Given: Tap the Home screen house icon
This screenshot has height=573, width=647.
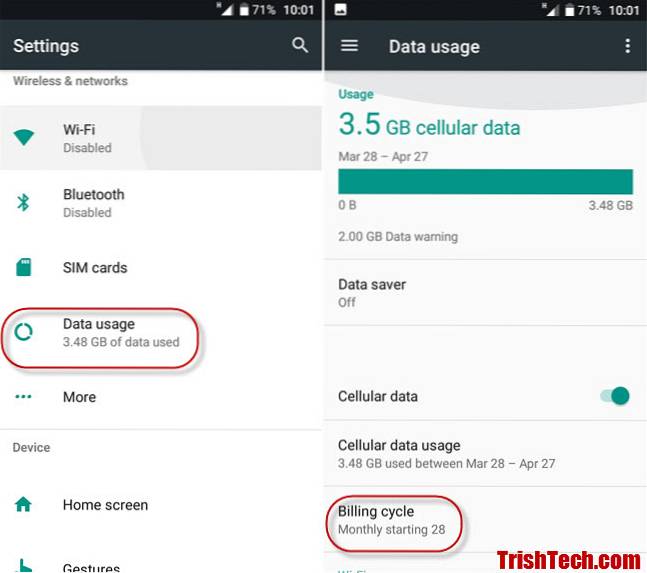Looking at the screenshot, I should [23, 504].
